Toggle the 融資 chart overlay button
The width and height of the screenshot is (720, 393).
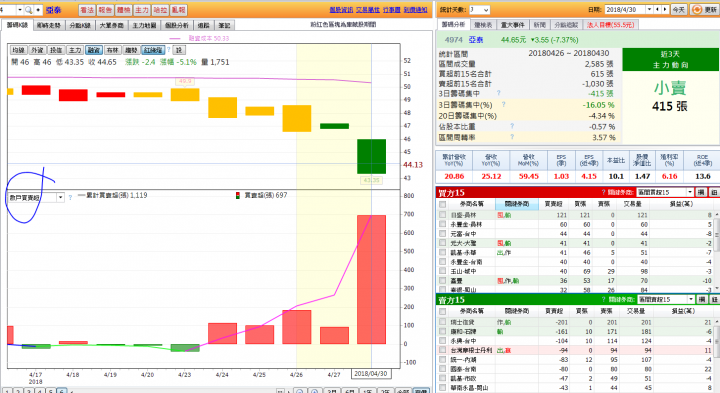(93, 50)
